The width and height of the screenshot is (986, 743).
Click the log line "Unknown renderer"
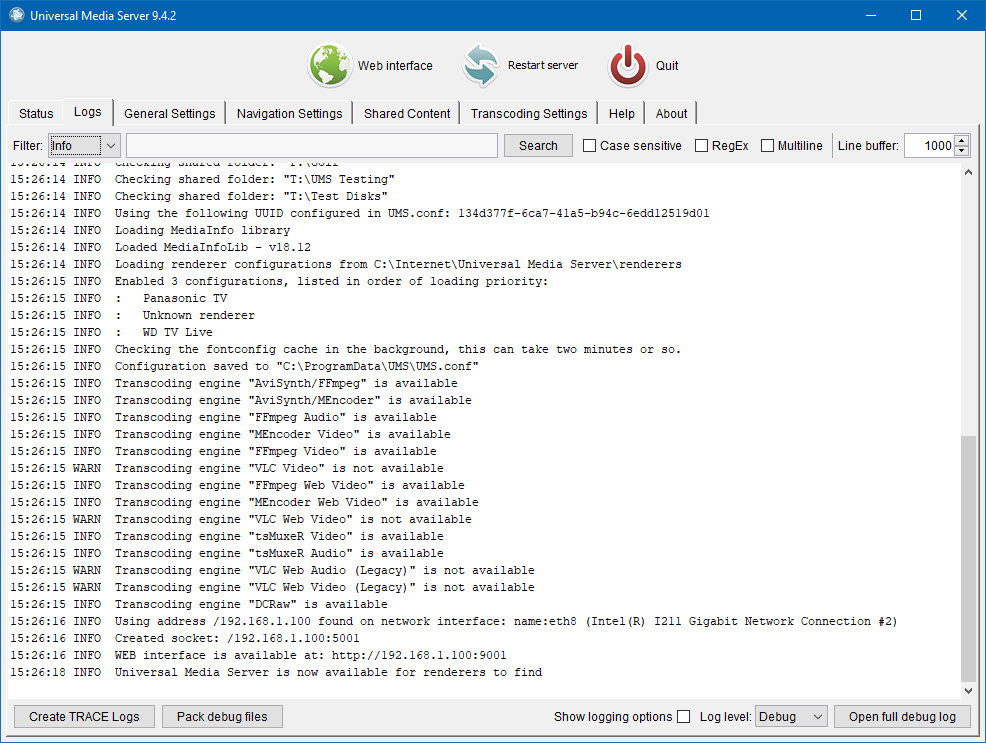[133, 315]
